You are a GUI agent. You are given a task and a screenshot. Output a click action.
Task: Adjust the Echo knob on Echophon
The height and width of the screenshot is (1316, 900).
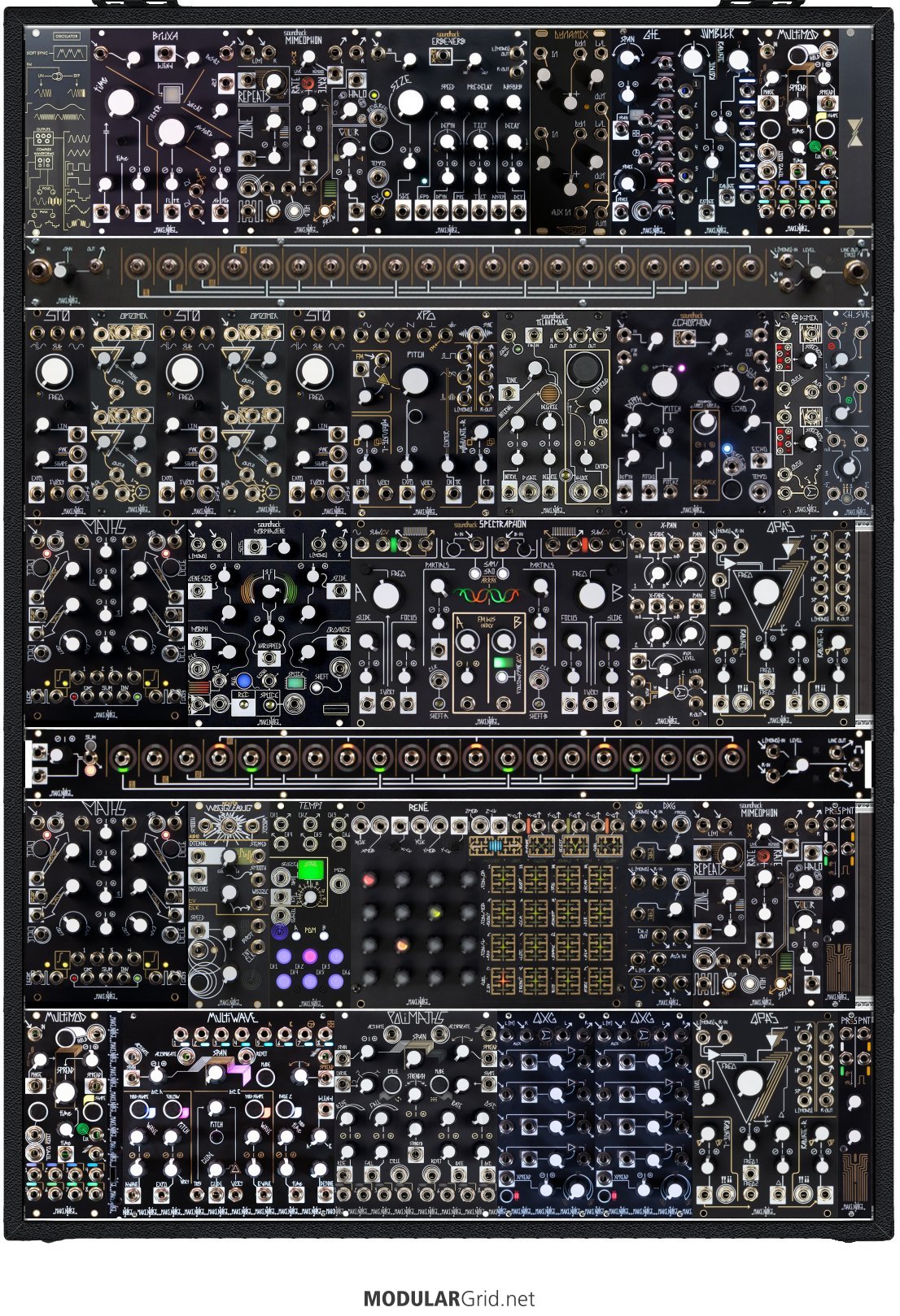click(726, 383)
